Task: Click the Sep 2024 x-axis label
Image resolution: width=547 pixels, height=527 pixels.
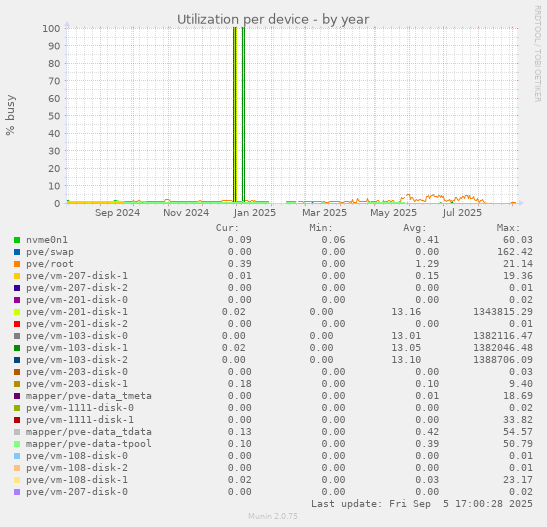Action: click(x=118, y=213)
